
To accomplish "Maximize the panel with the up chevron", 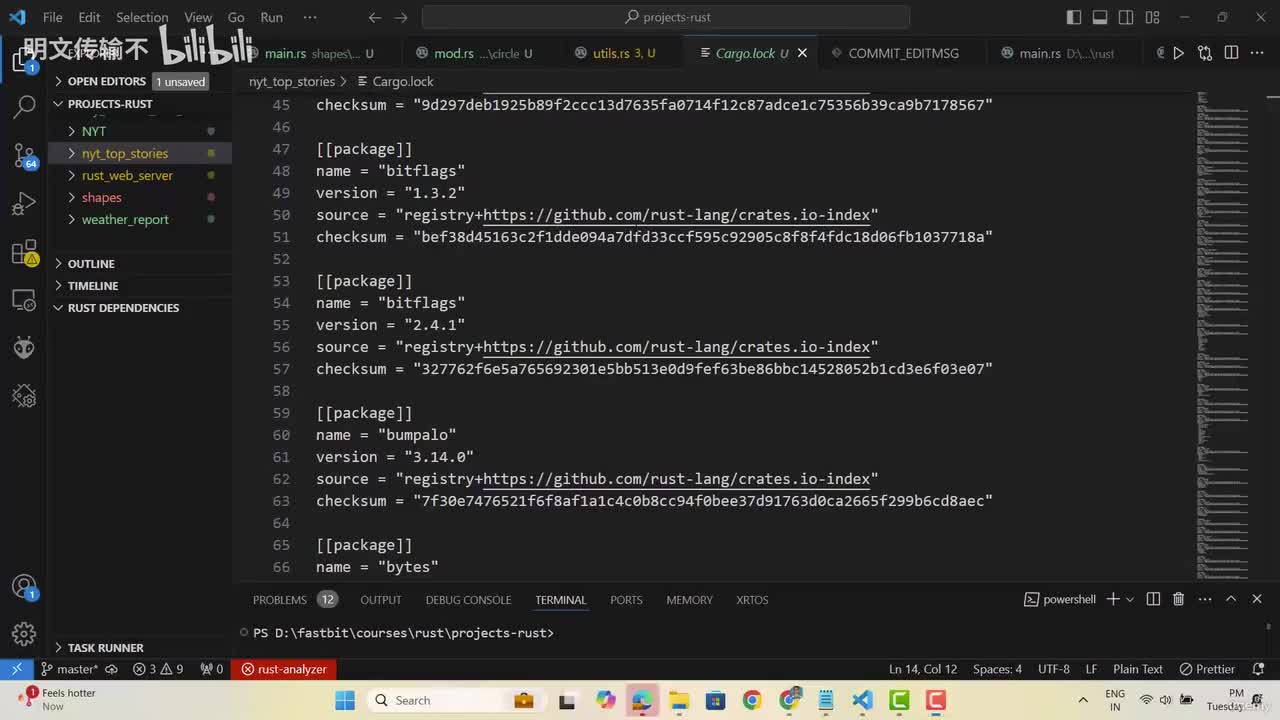I will [x=1231, y=599].
